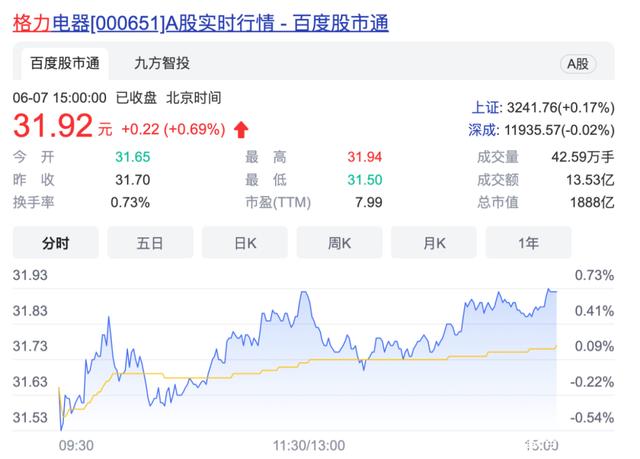Click the 换手率 value 0.73%
The image size is (640, 459).
(x=130, y=202)
